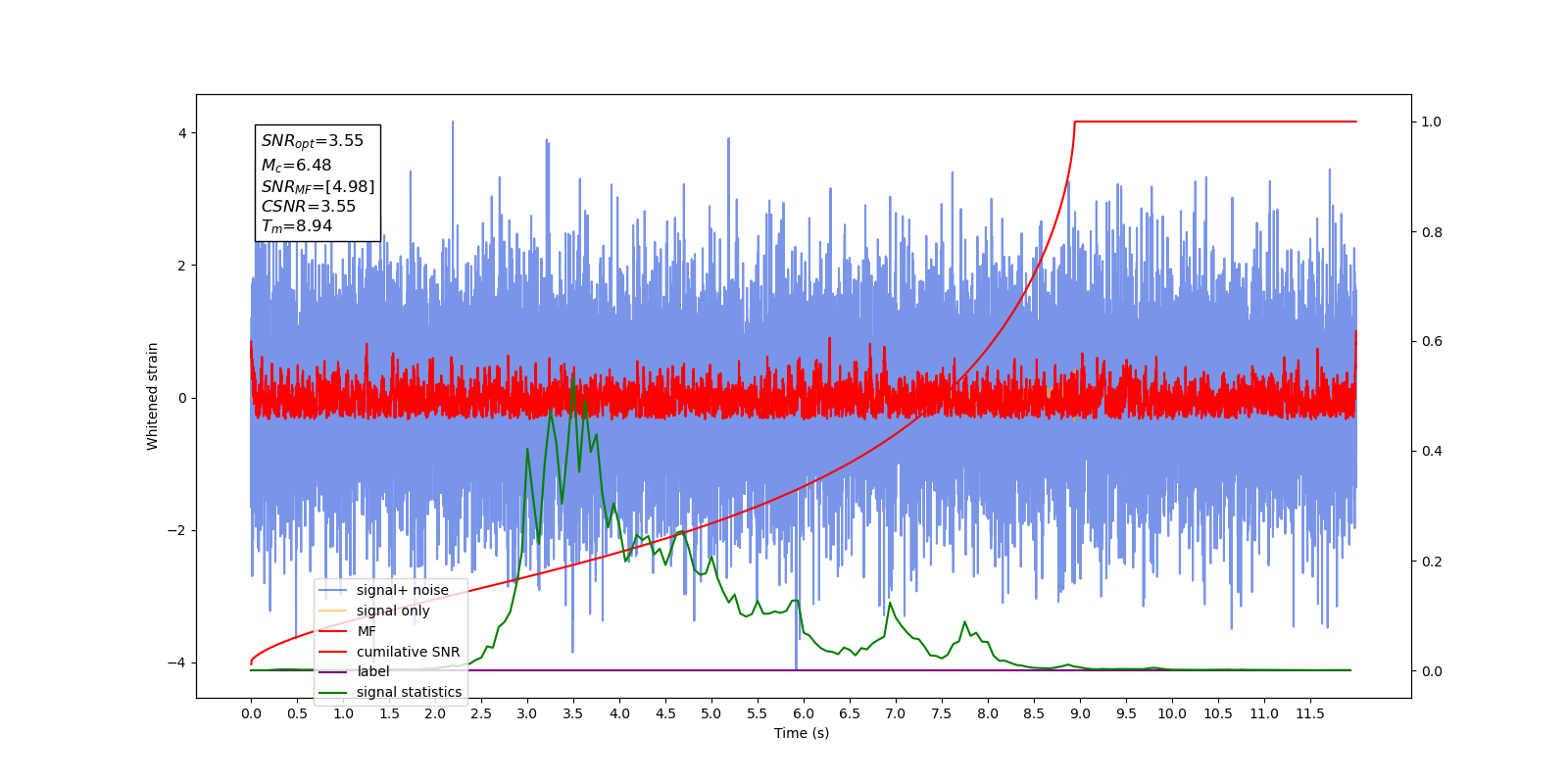The height and width of the screenshot is (784, 1568).
Task: Click the 'label' legend entry
Action: (x=373, y=671)
